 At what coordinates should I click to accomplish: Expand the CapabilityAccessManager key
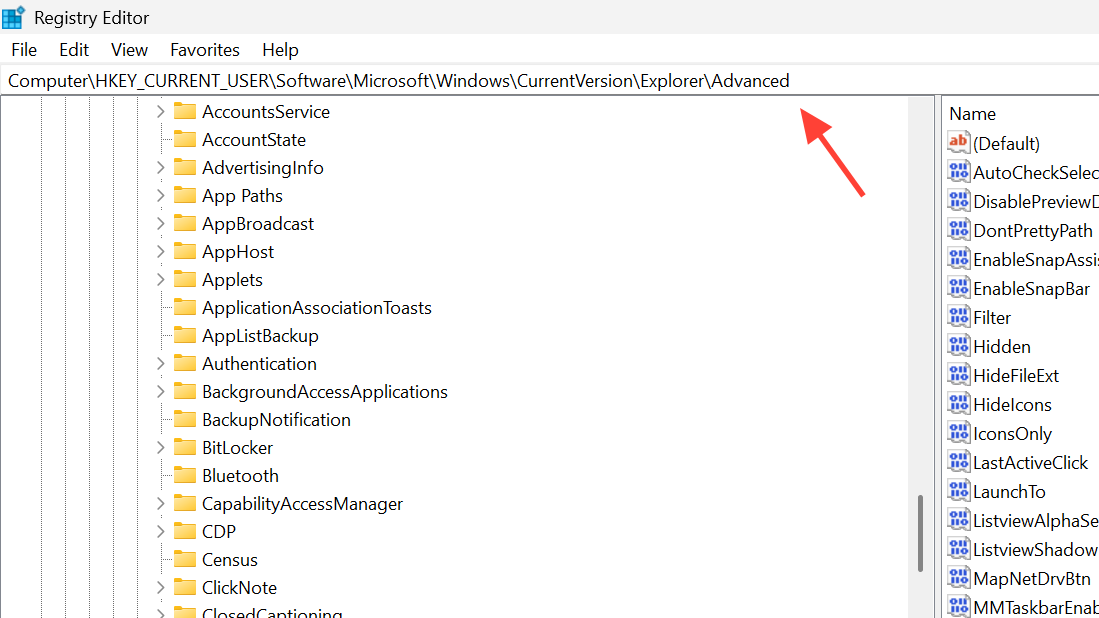(x=160, y=503)
